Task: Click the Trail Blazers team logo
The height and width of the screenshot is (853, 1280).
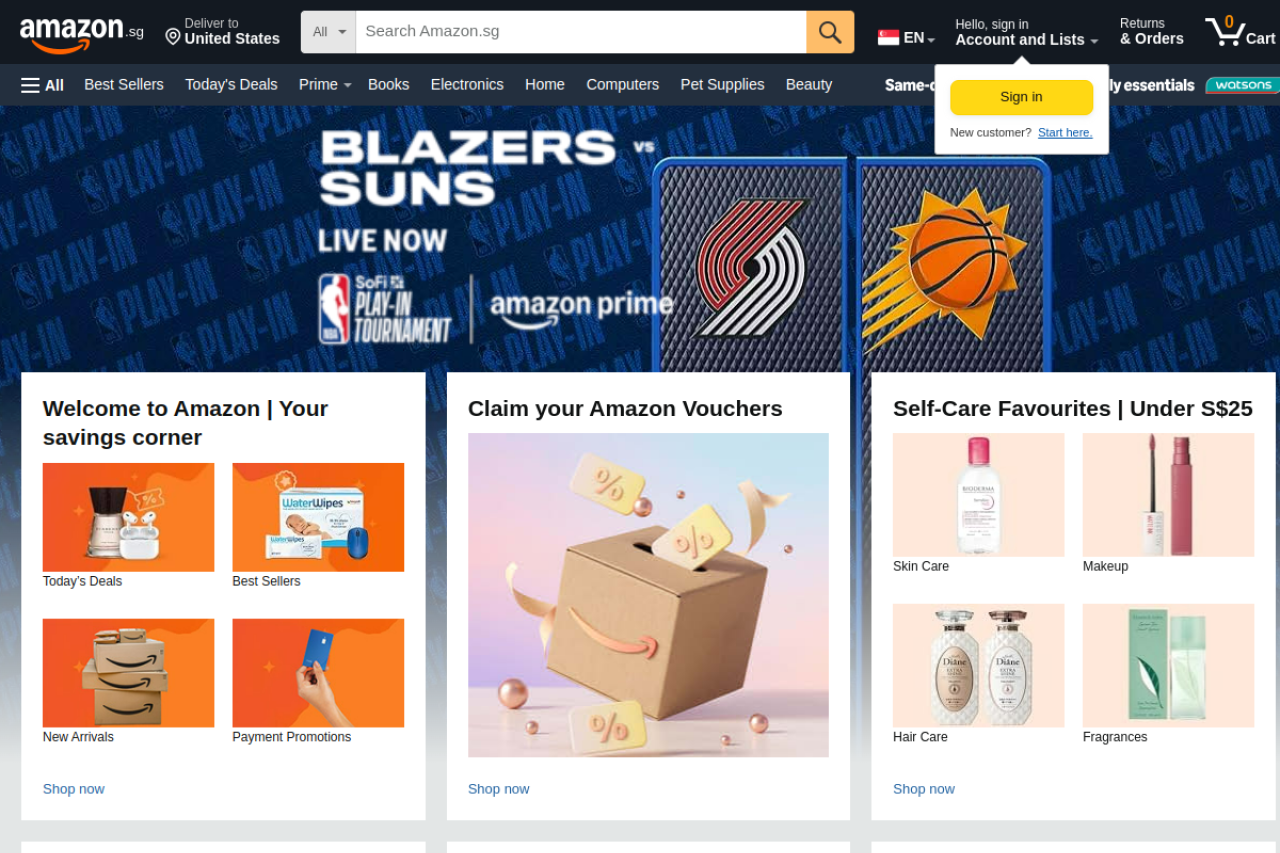Action: point(752,267)
